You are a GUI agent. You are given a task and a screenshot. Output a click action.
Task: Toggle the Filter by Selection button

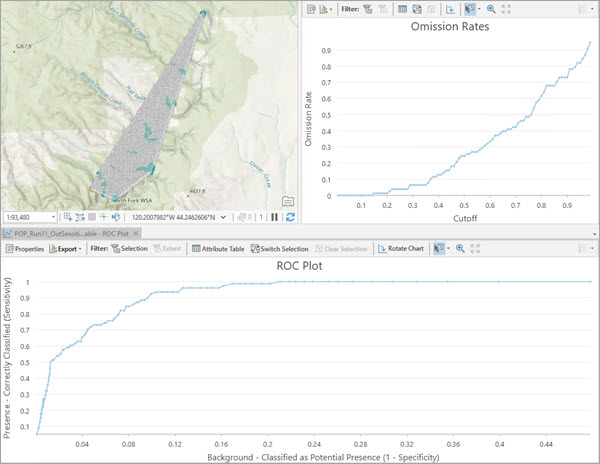(118, 248)
